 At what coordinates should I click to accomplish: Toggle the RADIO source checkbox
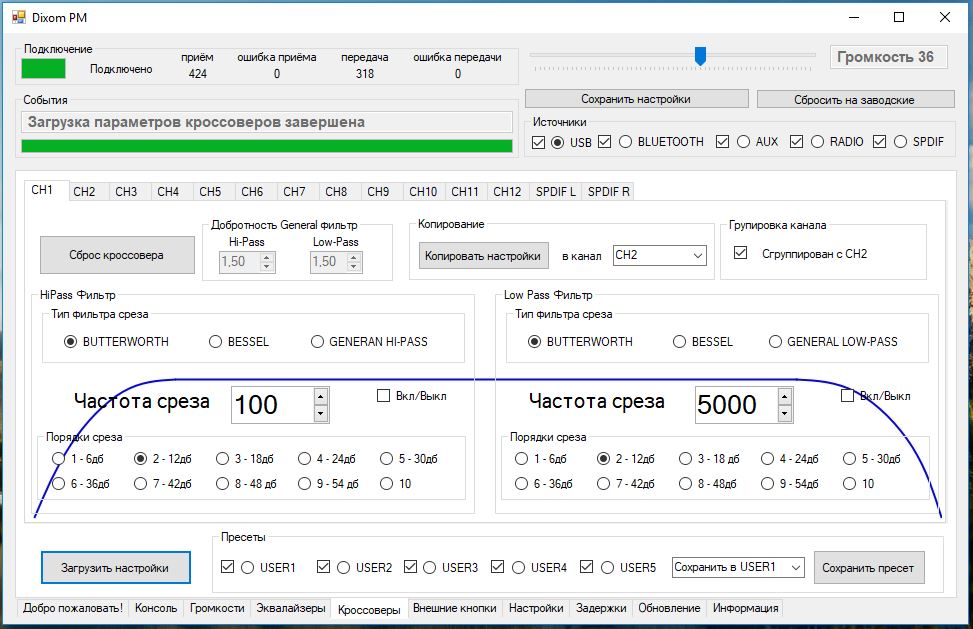pyautogui.click(x=796, y=142)
